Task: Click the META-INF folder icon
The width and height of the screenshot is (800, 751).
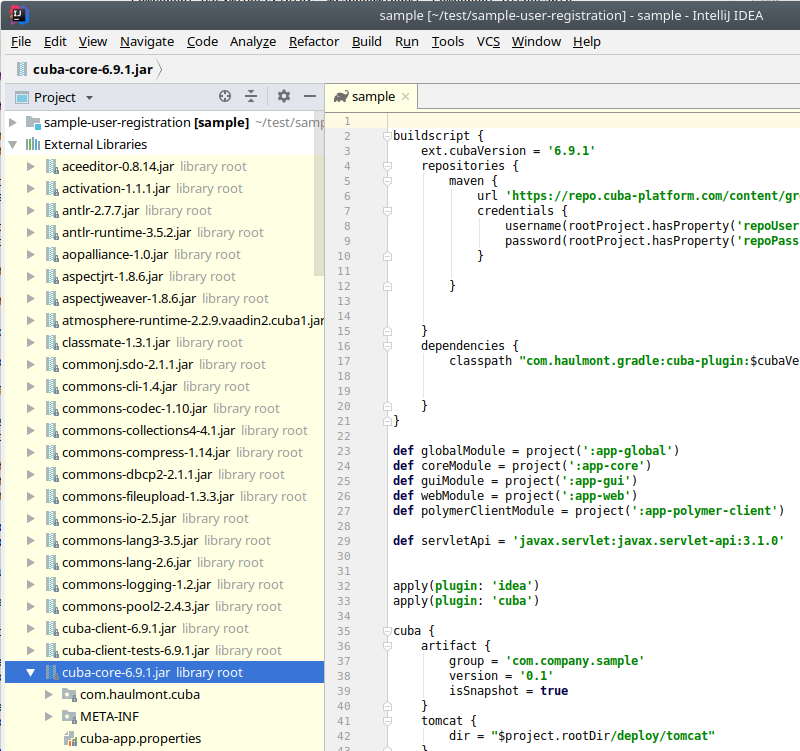Action: [69, 716]
